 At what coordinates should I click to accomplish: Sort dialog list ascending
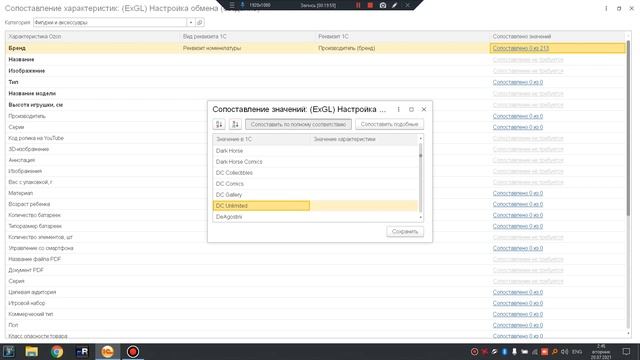point(219,124)
